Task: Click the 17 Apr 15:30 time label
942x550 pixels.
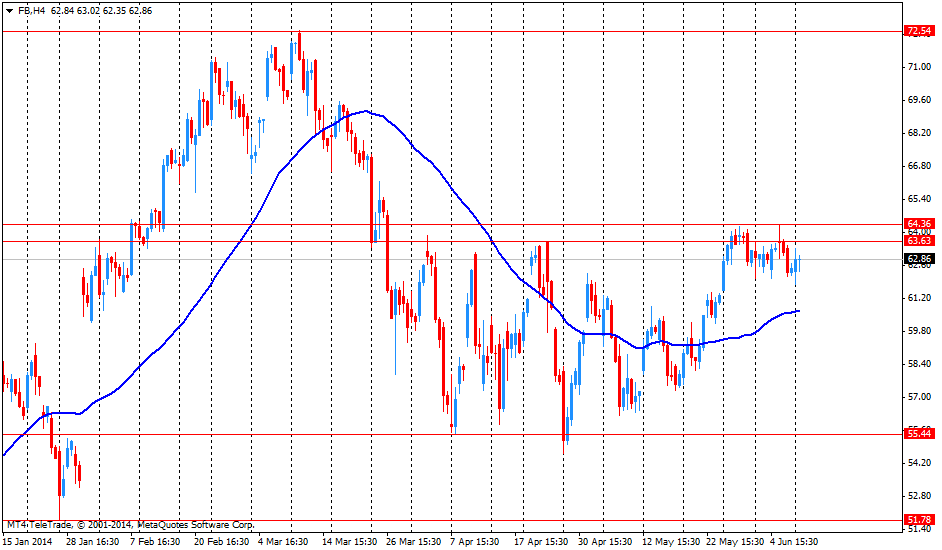Action: coord(541,542)
